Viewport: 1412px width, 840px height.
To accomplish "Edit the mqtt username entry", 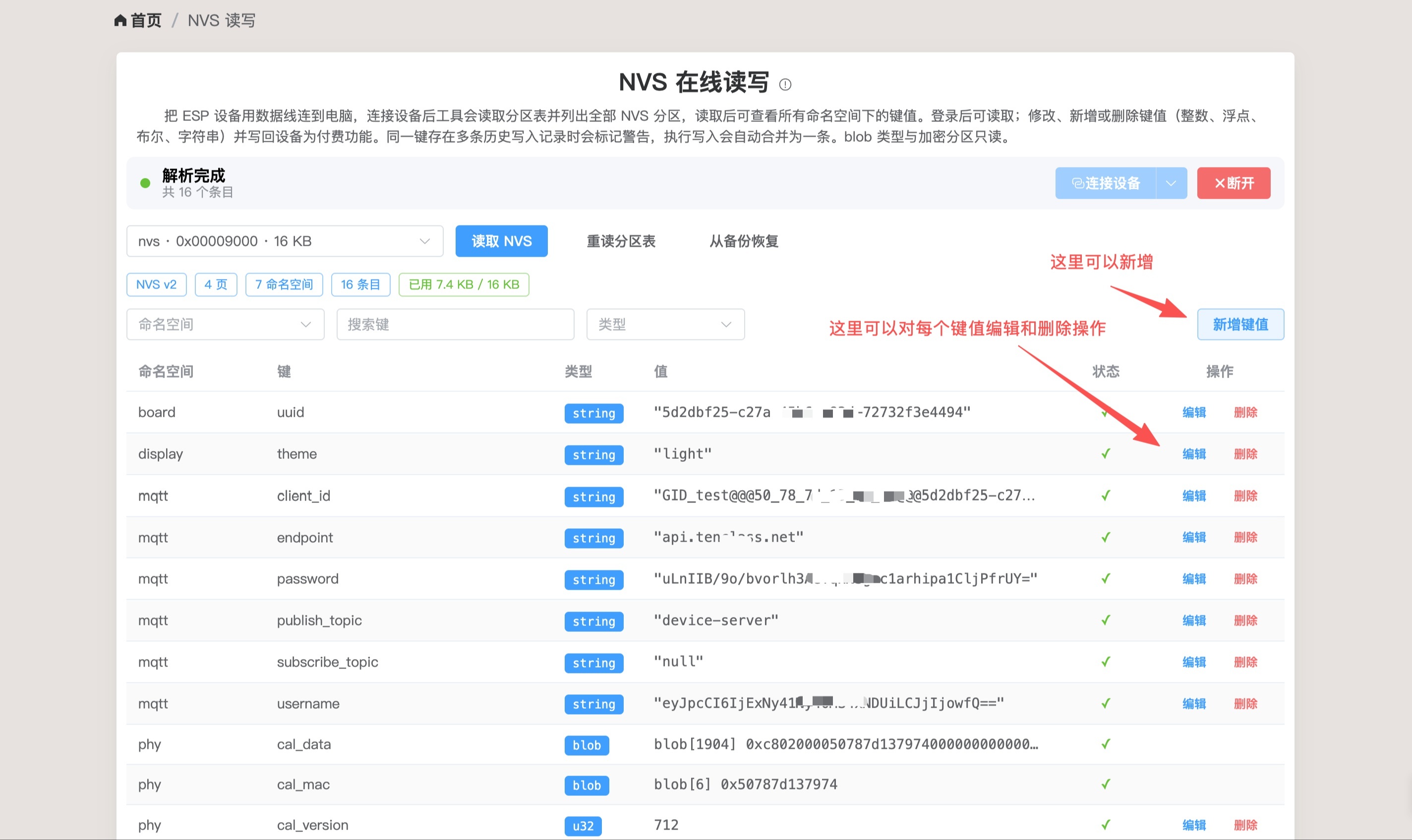I will pyautogui.click(x=1194, y=704).
